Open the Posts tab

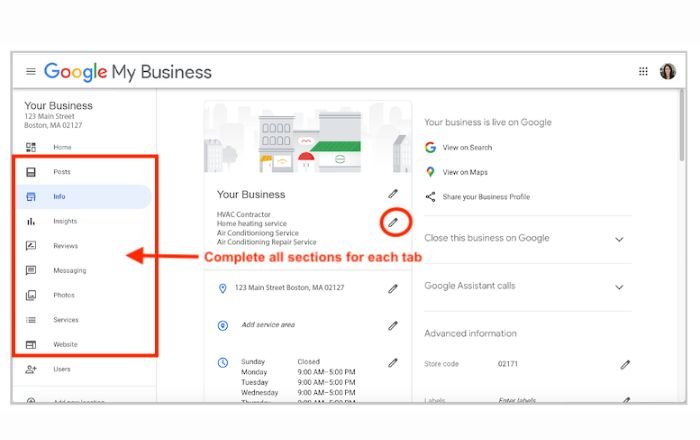coord(62,172)
